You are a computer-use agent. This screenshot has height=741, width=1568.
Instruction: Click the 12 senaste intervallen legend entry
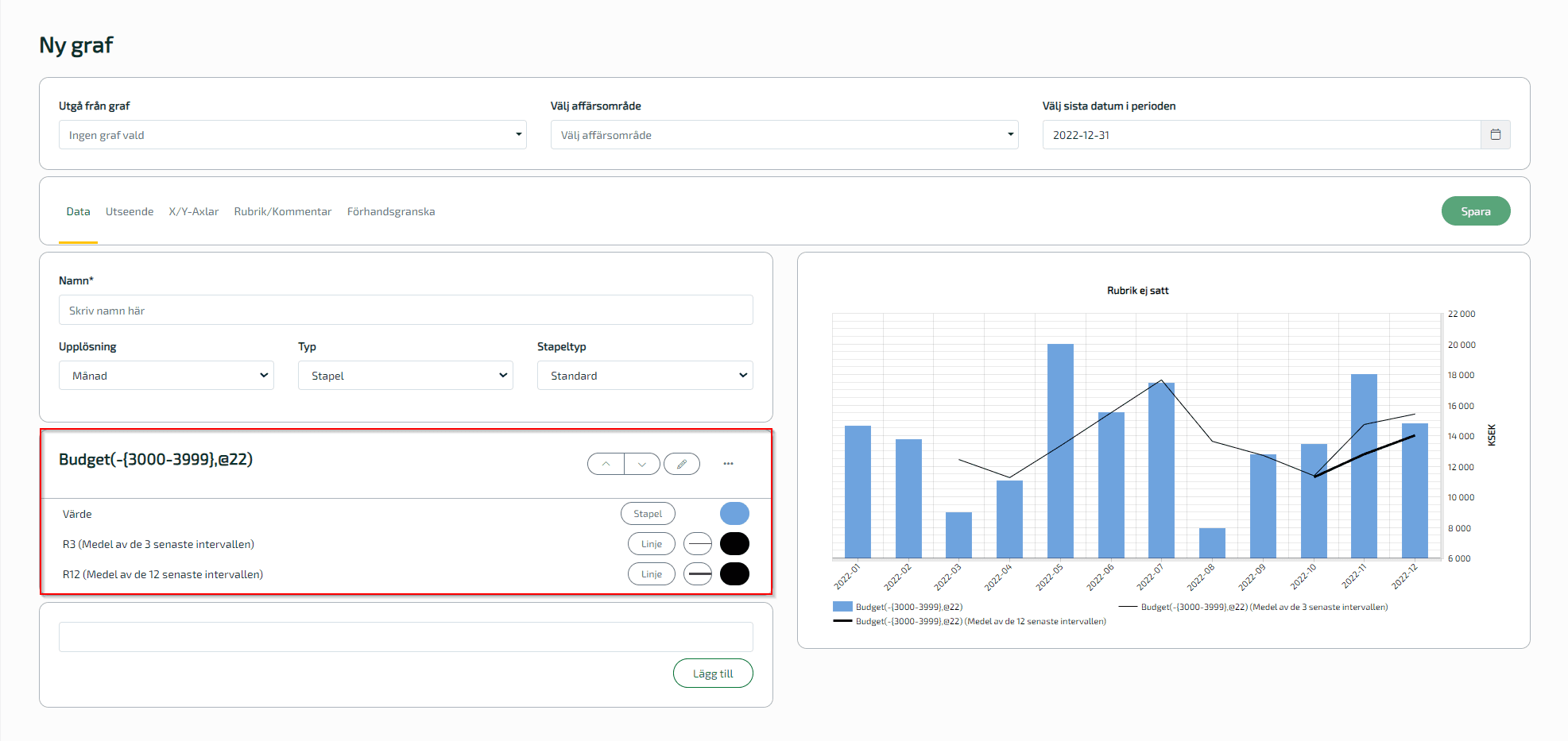(x=970, y=621)
